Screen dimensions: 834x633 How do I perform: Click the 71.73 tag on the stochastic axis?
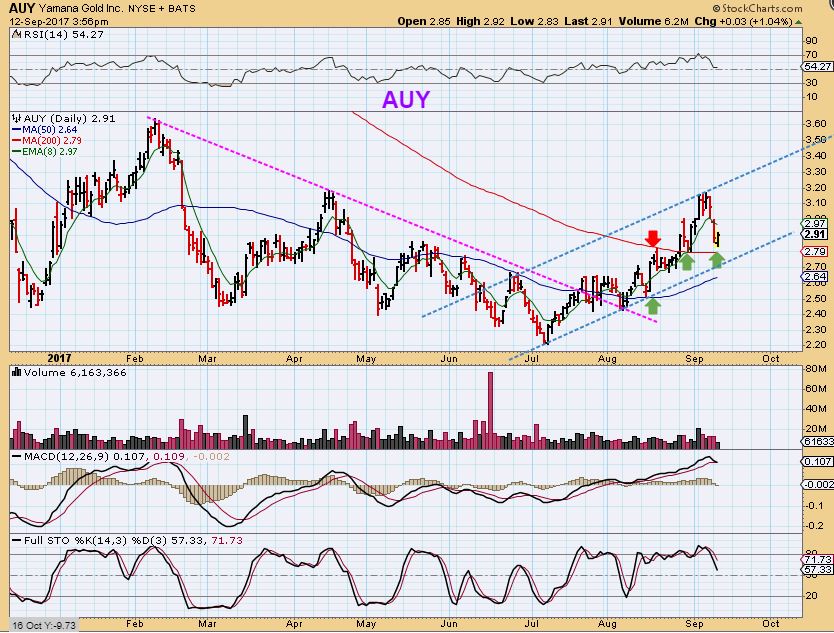click(818, 560)
